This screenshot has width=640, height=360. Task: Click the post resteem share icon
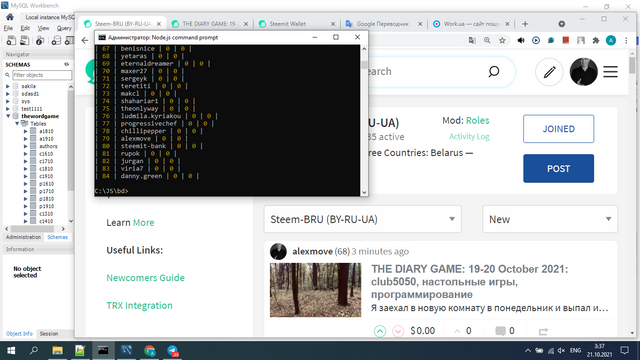(543, 331)
